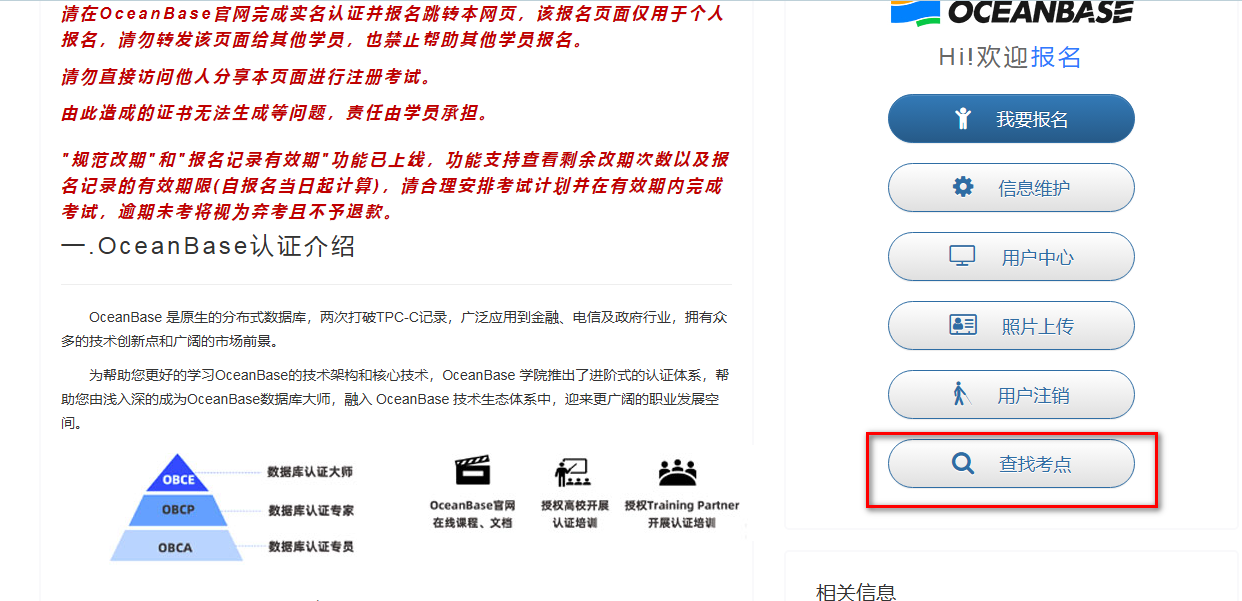Click the 数据库认证大师 label
The image size is (1242, 601).
310,472
